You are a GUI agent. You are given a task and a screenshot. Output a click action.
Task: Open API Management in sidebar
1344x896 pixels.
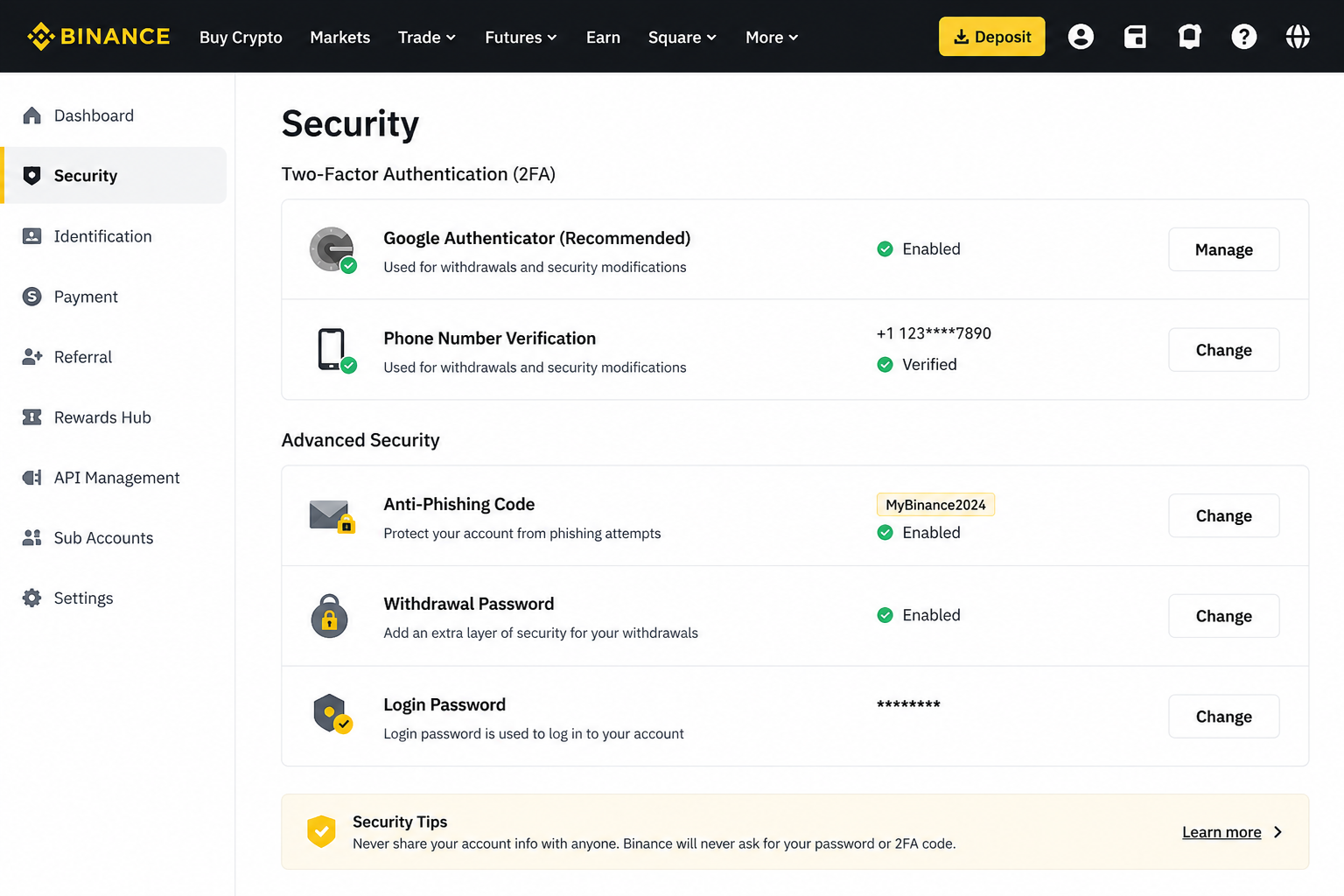[x=115, y=478]
